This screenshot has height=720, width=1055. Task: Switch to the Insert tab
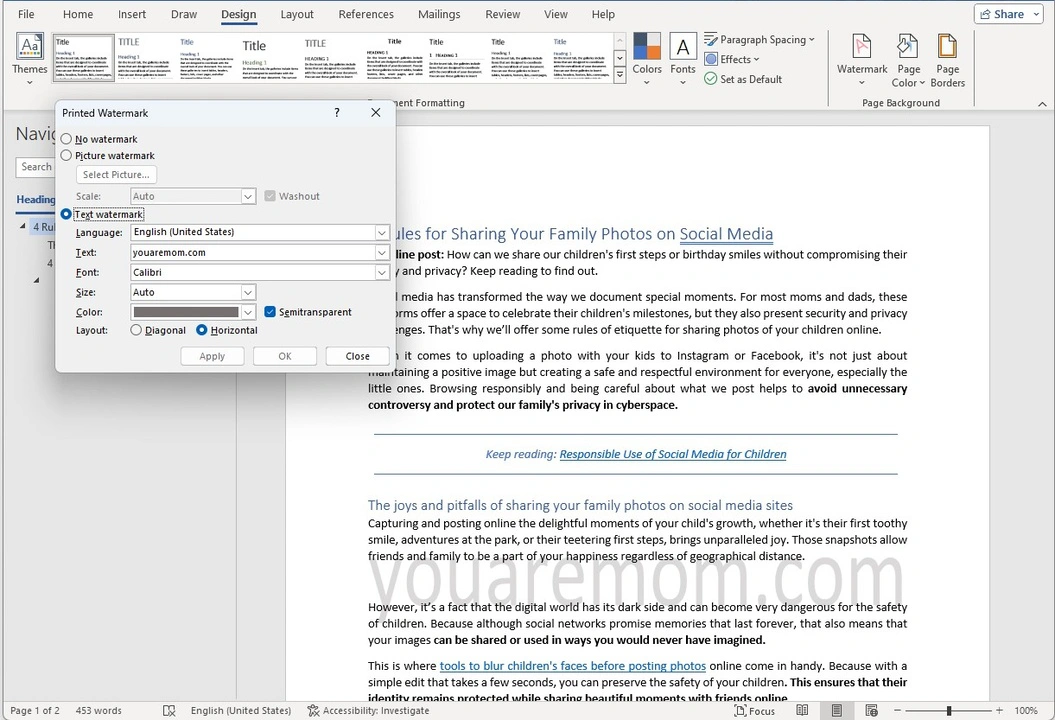(132, 14)
